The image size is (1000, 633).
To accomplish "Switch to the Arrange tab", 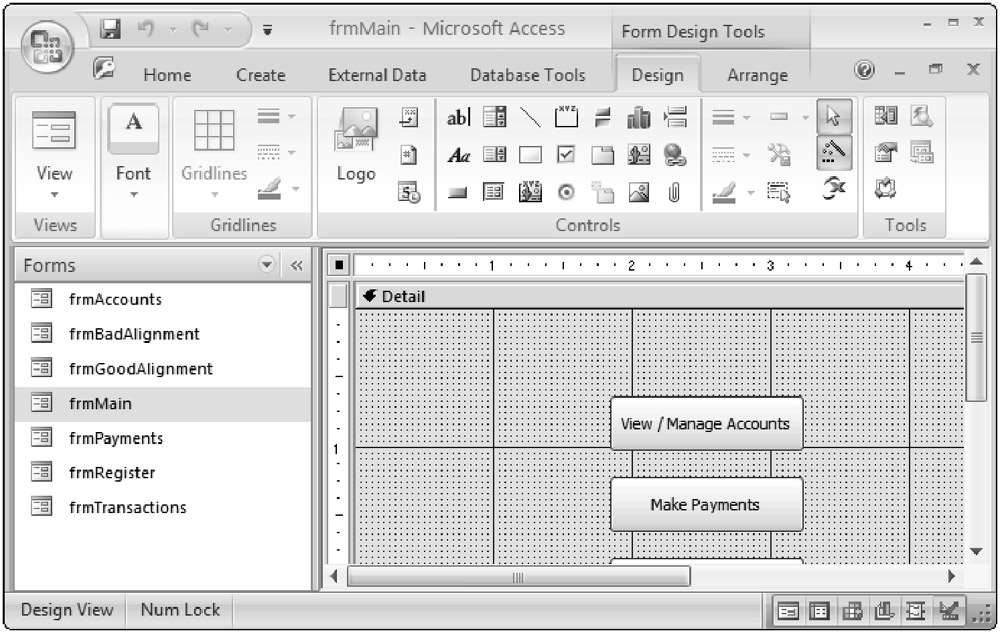I will [x=757, y=75].
